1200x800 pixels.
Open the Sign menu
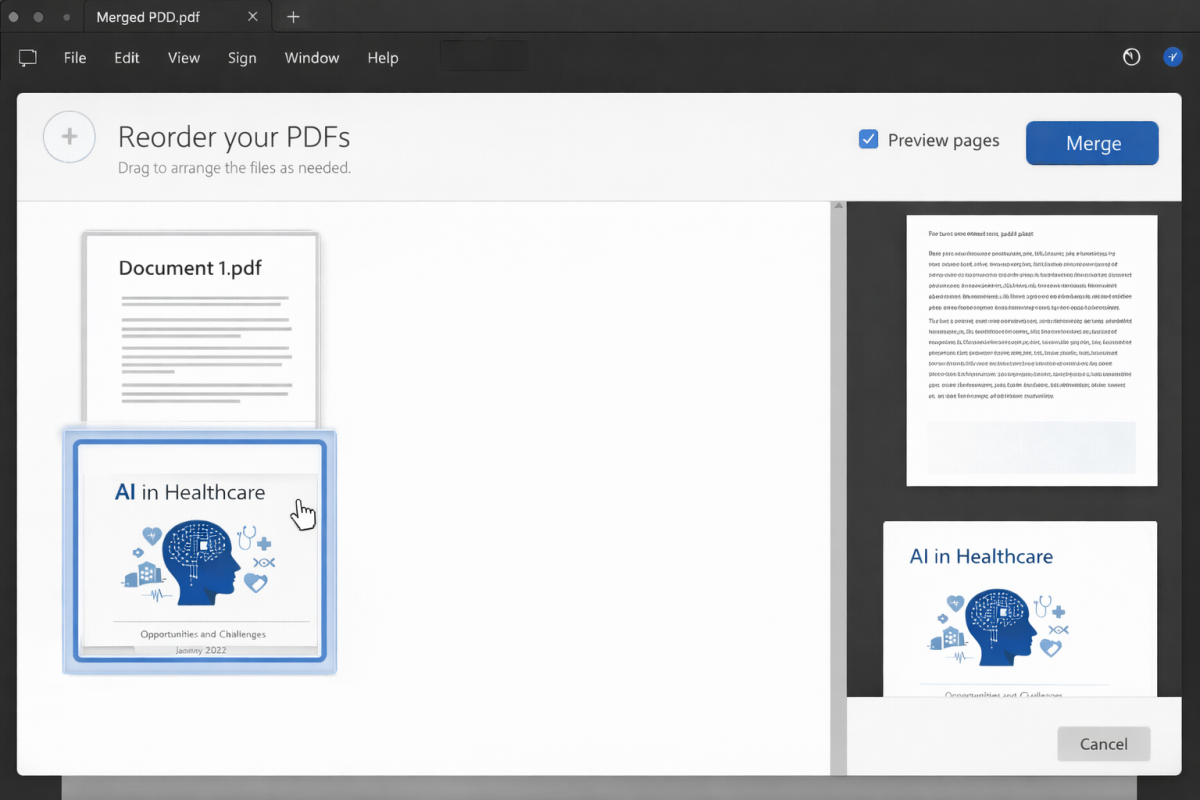click(242, 58)
